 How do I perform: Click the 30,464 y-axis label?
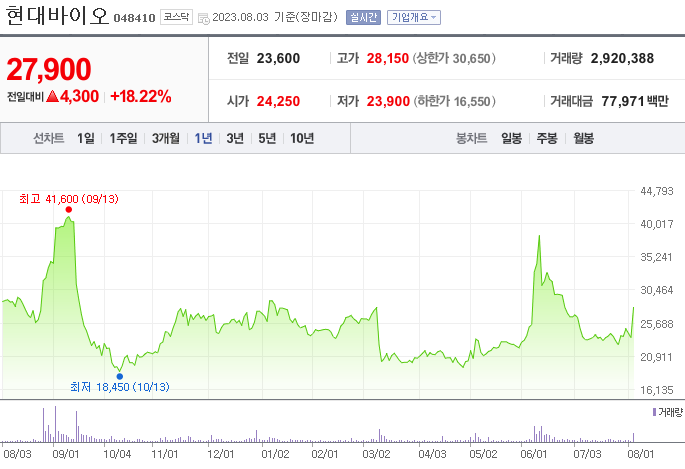[x=657, y=290]
